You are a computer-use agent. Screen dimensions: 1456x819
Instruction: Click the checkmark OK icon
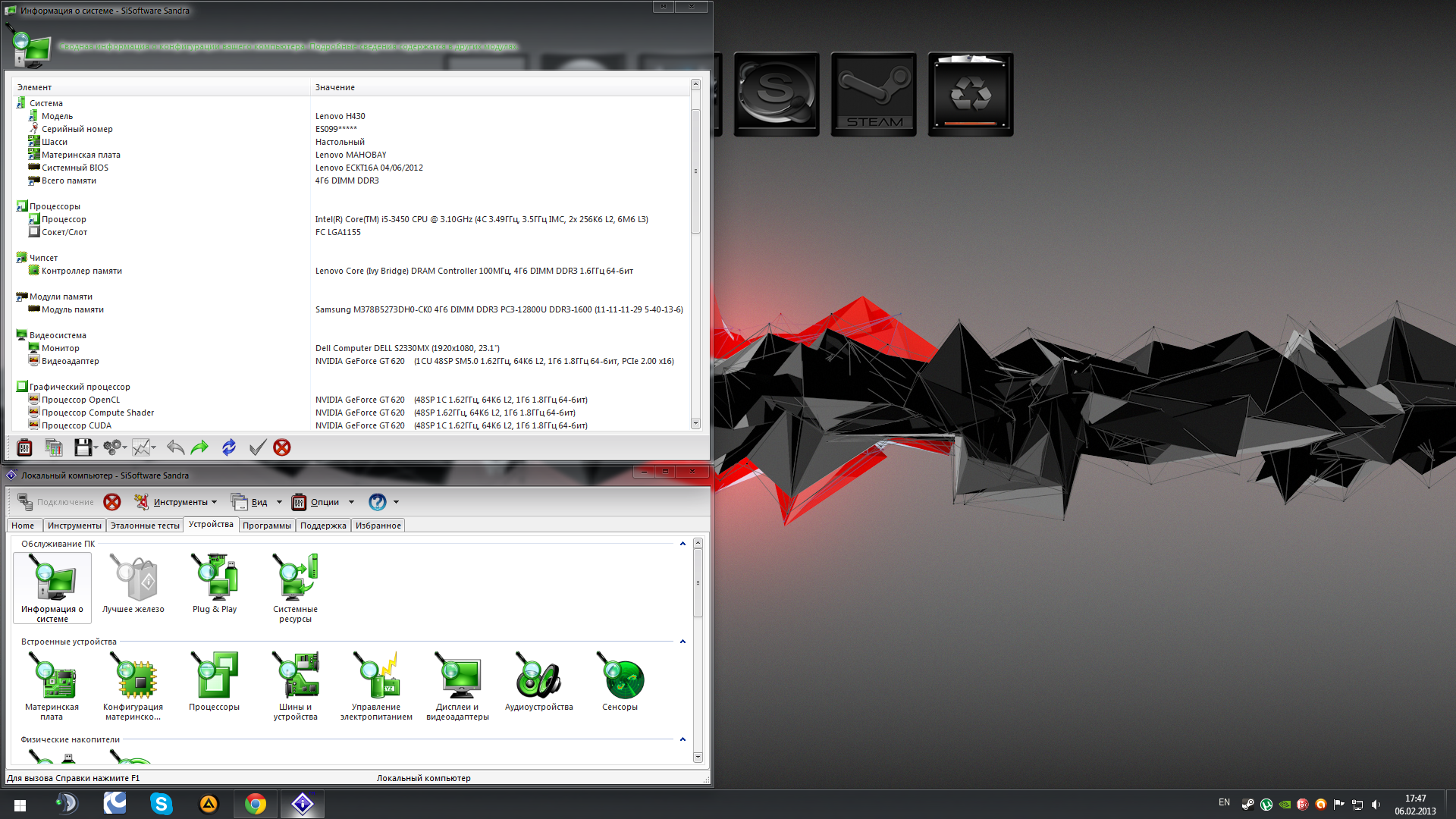coord(257,447)
